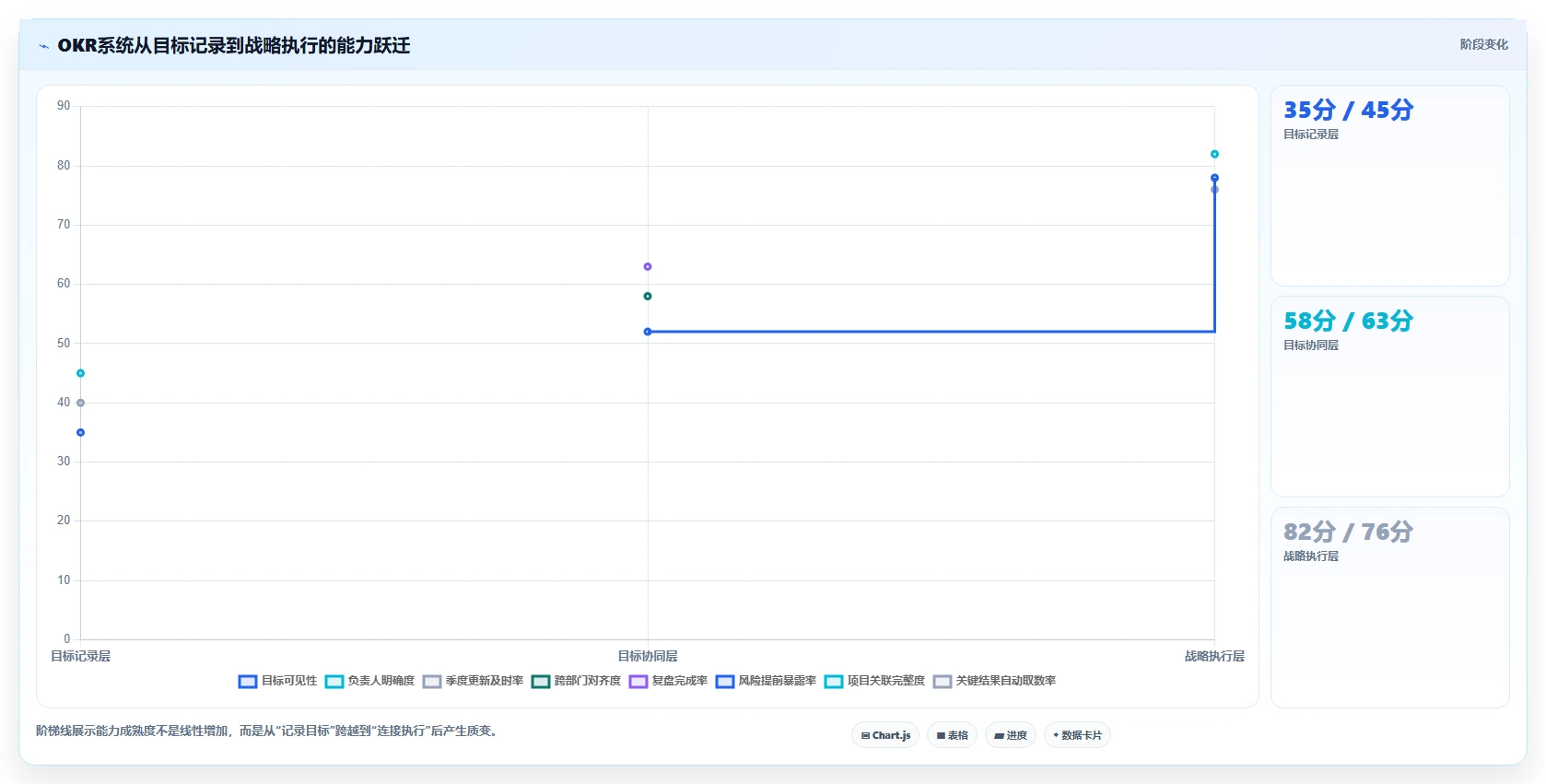Toggle the 跨部门对齐度 legend series
This screenshot has height=784, width=1546.
[576, 681]
